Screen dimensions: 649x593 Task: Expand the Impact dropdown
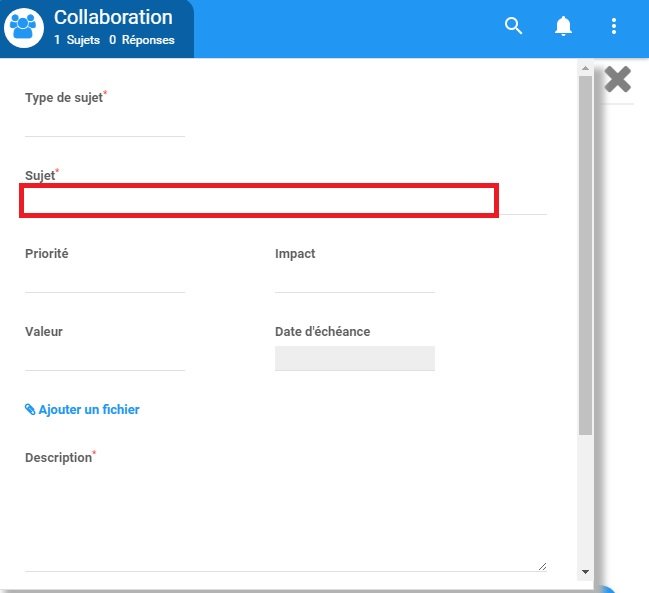pyautogui.click(x=355, y=280)
